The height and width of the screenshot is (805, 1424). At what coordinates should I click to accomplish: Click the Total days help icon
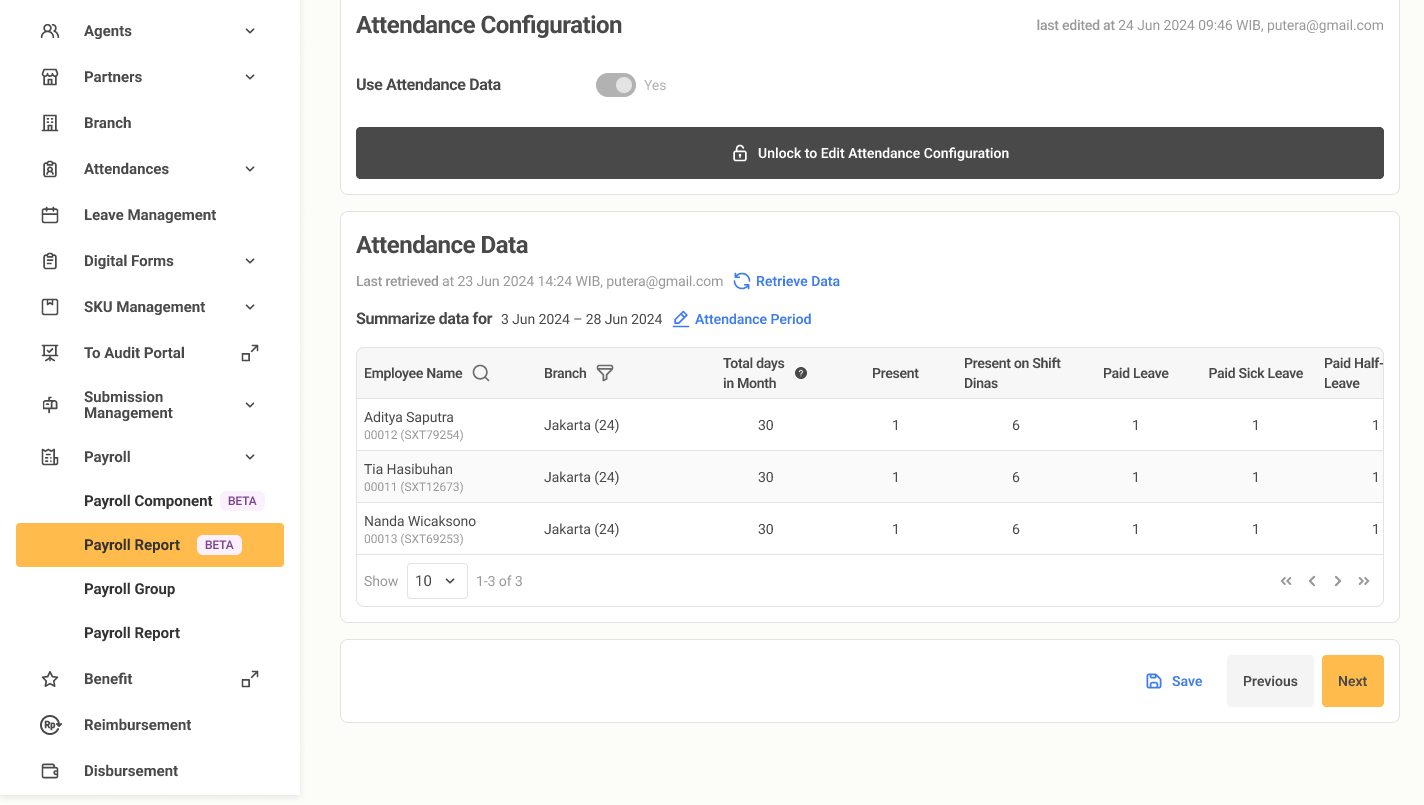801,373
